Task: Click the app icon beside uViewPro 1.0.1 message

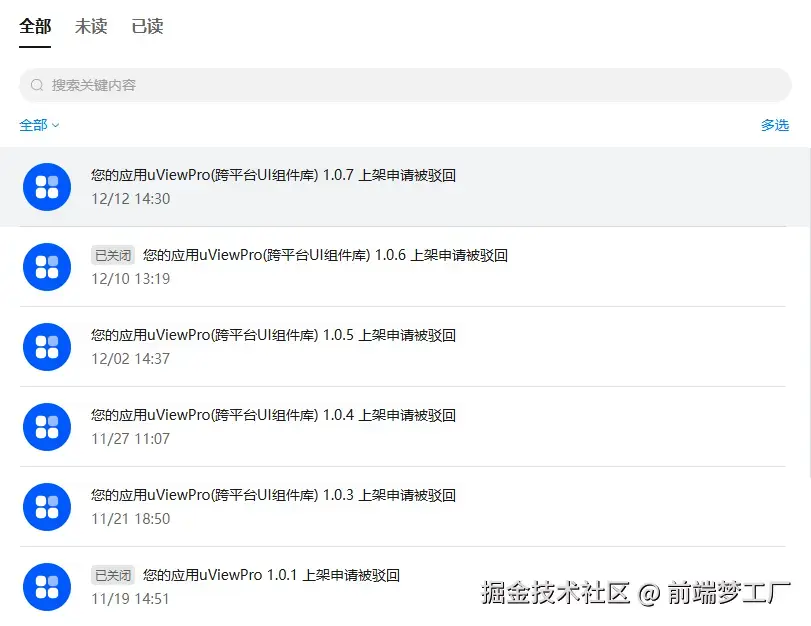Action: tap(47, 587)
